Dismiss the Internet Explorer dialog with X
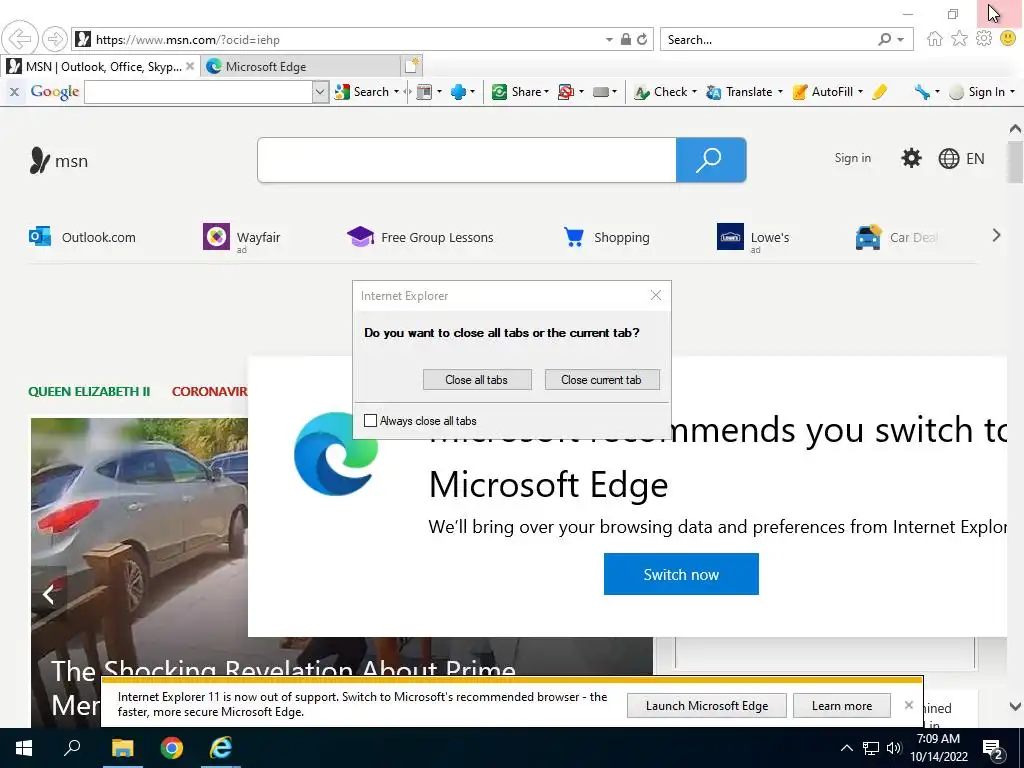The width and height of the screenshot is (1024, 768). click(x=656, y=295)
